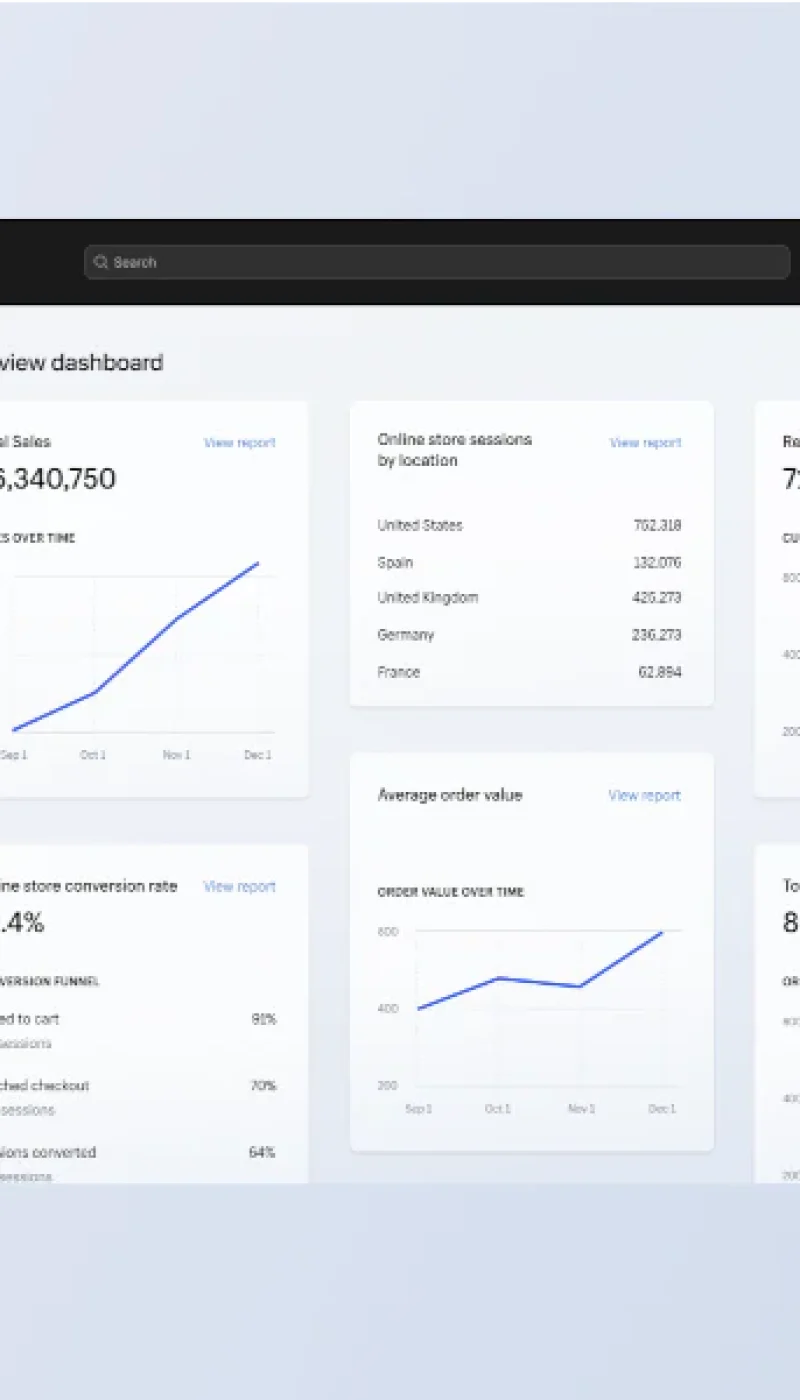Viewport: 800px width, 1400px height.
Task: Click the order value over time chart line
Action: click(540, 980)
